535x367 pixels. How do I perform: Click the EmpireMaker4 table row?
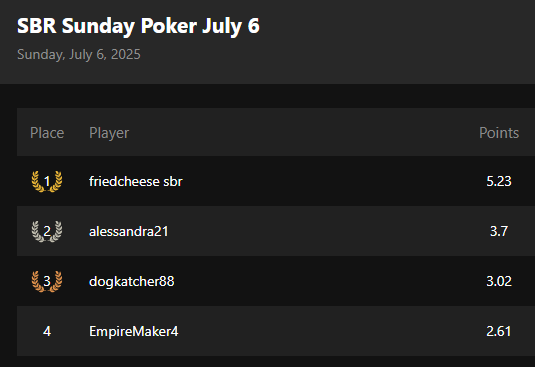click(x=276, y=331)
